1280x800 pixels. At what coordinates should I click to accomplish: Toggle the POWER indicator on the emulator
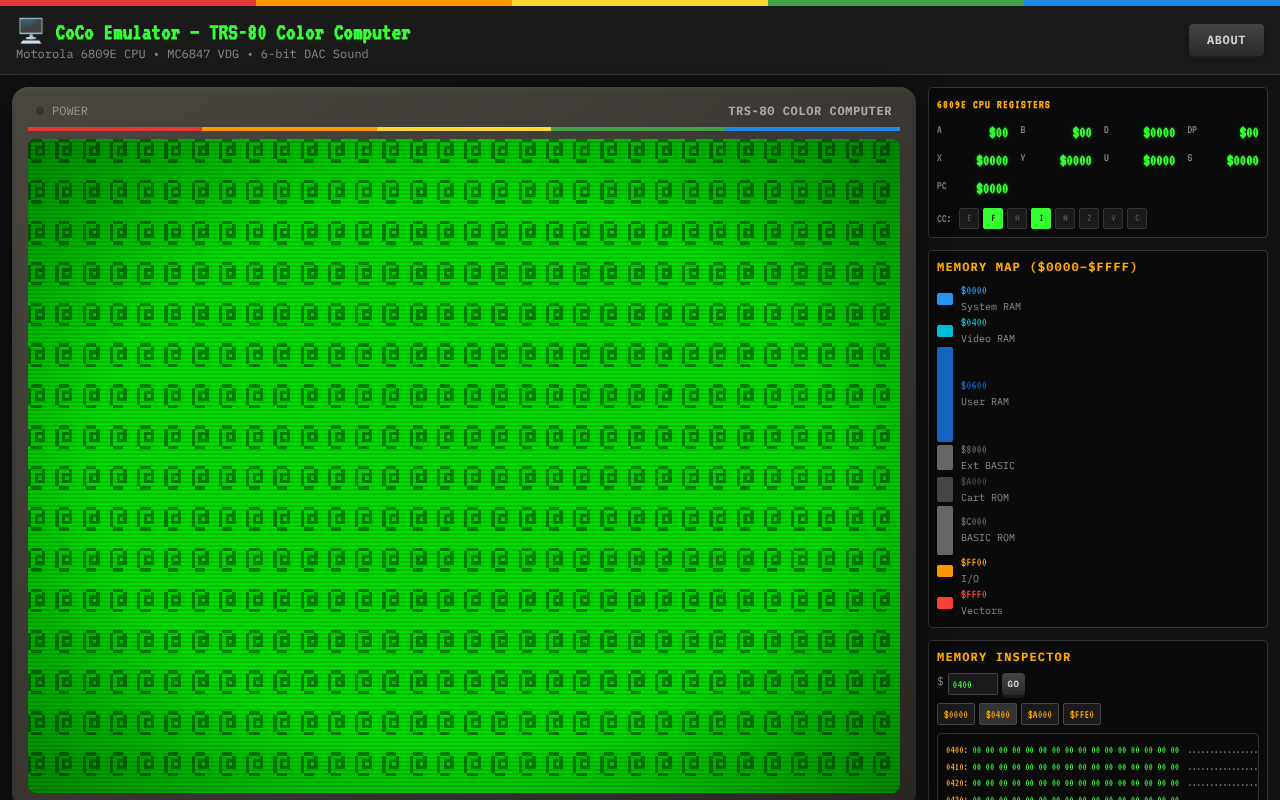tap(40, 111)
